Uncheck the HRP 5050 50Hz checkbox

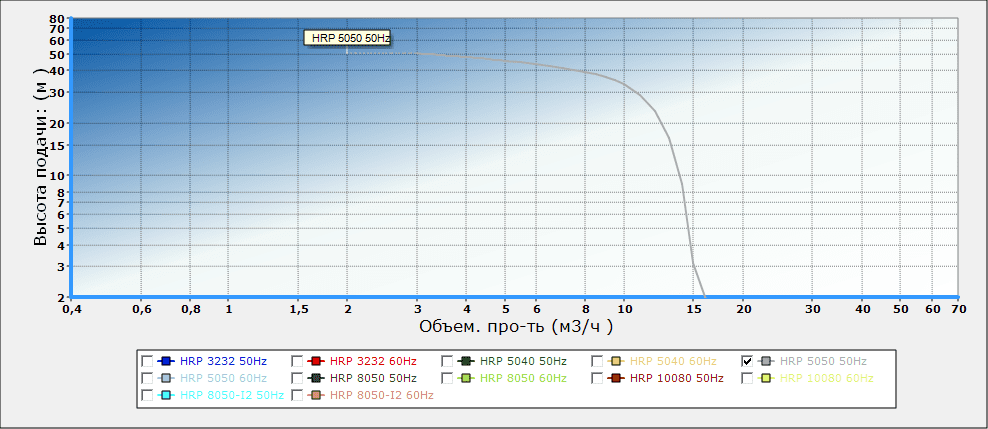[747, 361]
